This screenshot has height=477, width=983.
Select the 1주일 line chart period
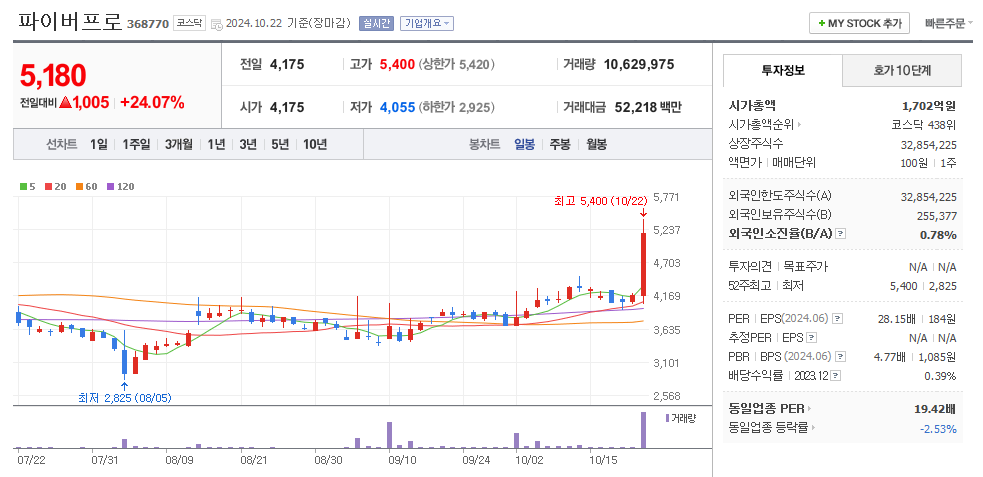pyautogui.click(x=136, y=144)
